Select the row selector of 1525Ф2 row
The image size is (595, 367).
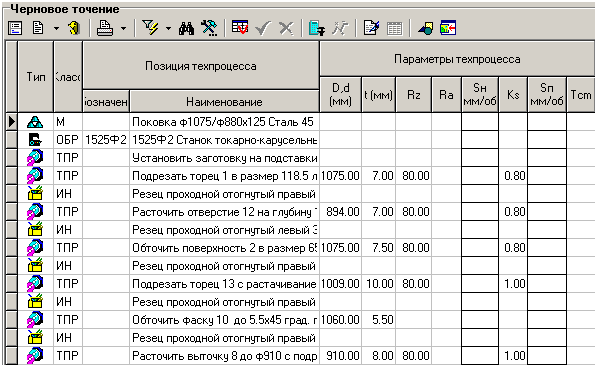pyautogui.click(x=11, y=140)
